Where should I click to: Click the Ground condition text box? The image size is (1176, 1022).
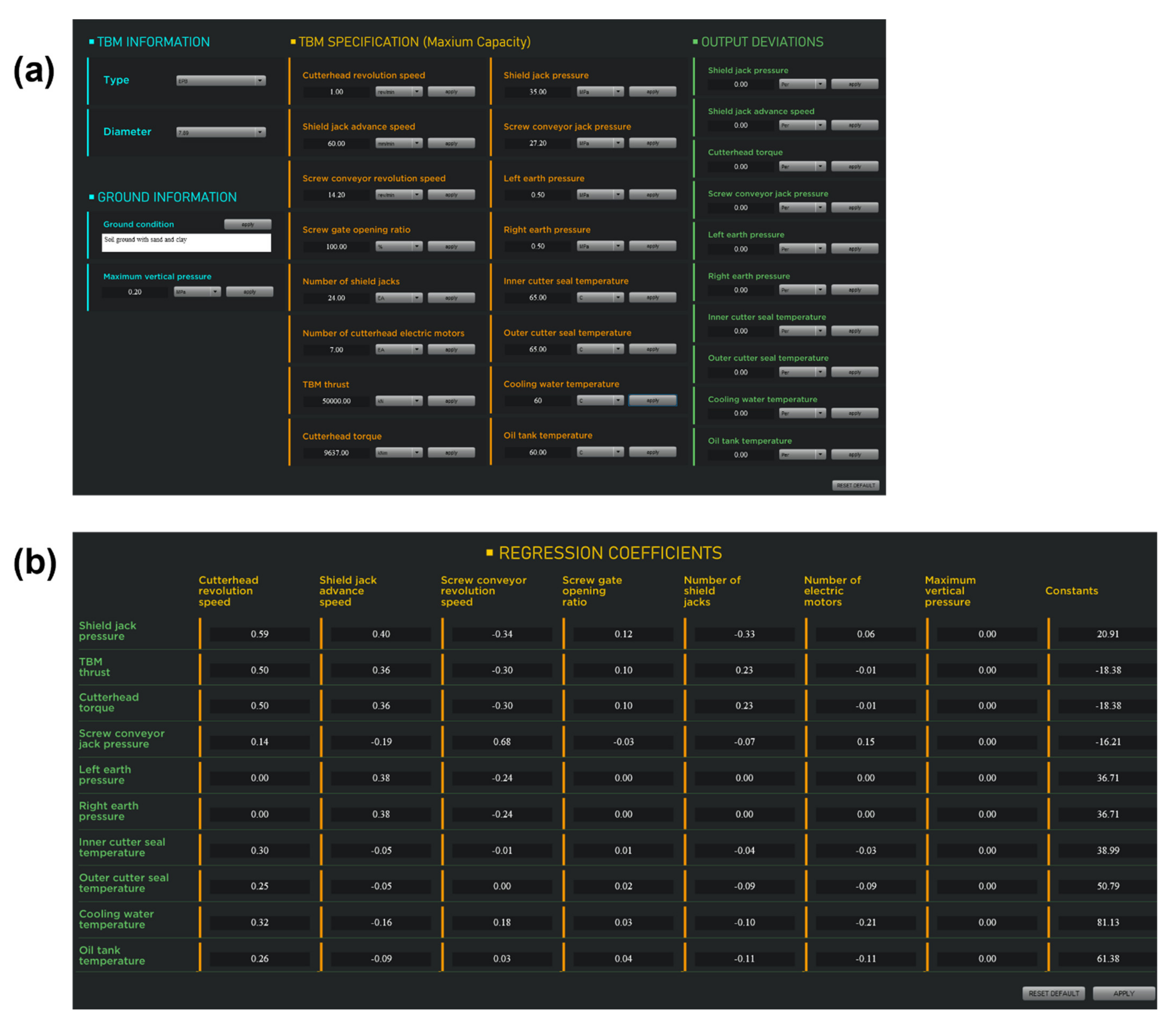[186, 243]
